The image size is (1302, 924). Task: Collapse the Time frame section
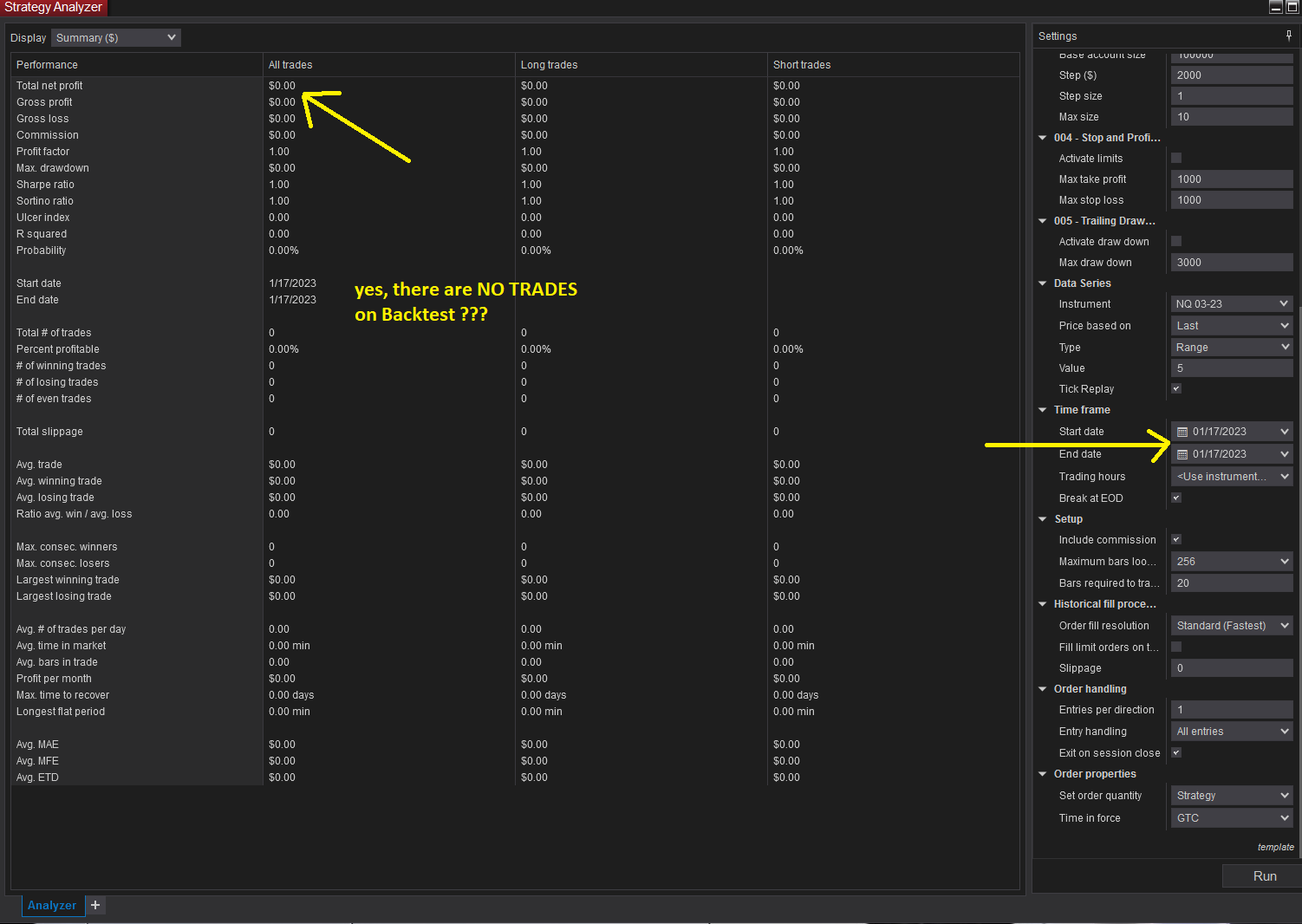click(x=1043, y=410)
